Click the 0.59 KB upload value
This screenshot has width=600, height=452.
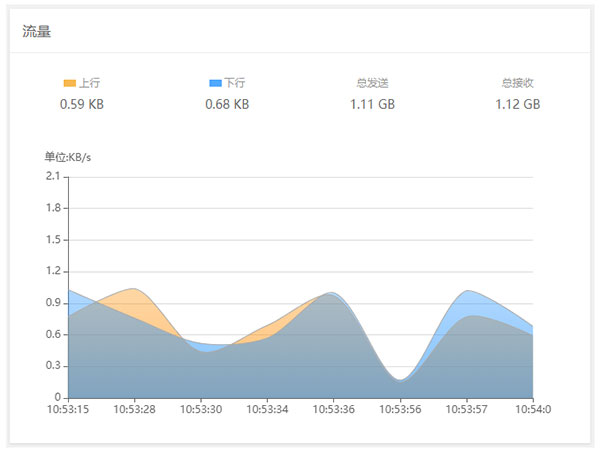[82, 104]
